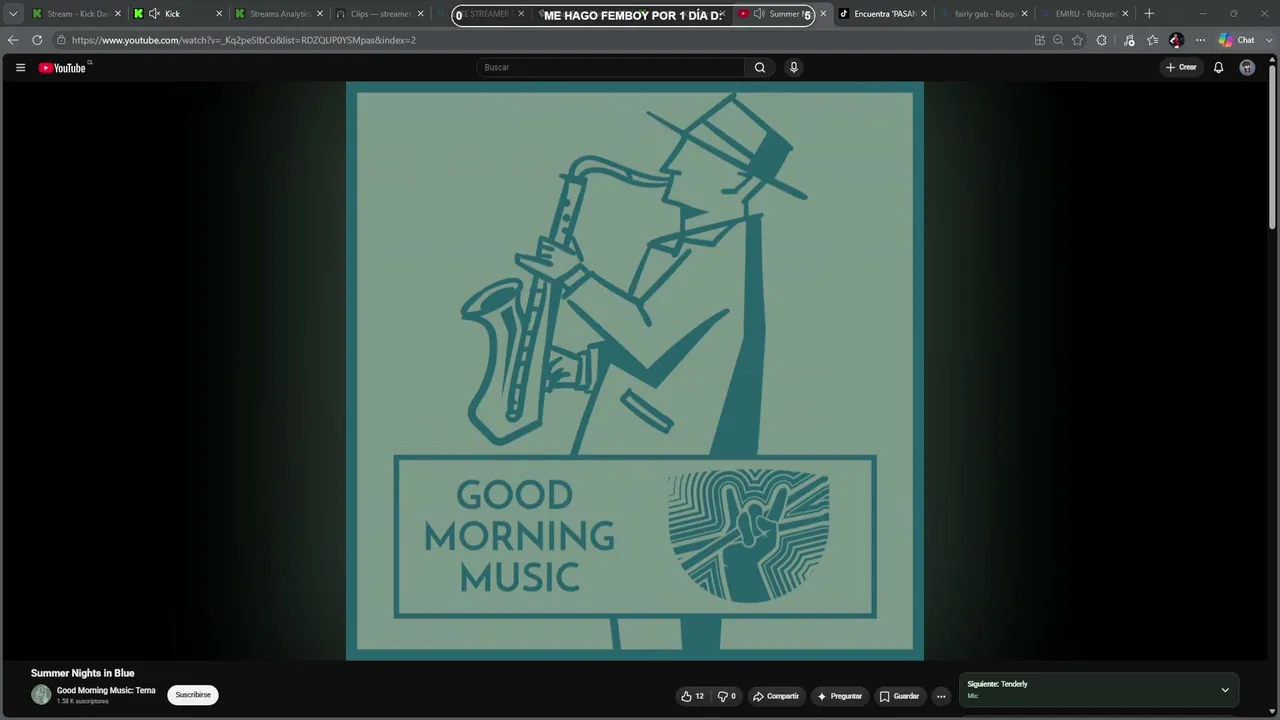Image resolution: width=1280 pixels, height=720 pixels.
Task: Open the Crear dropdown
Action: (x=1181, y=68)
